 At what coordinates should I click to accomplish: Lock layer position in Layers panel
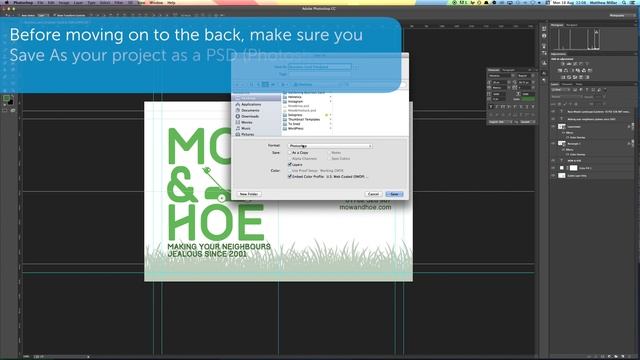[571, 104]
